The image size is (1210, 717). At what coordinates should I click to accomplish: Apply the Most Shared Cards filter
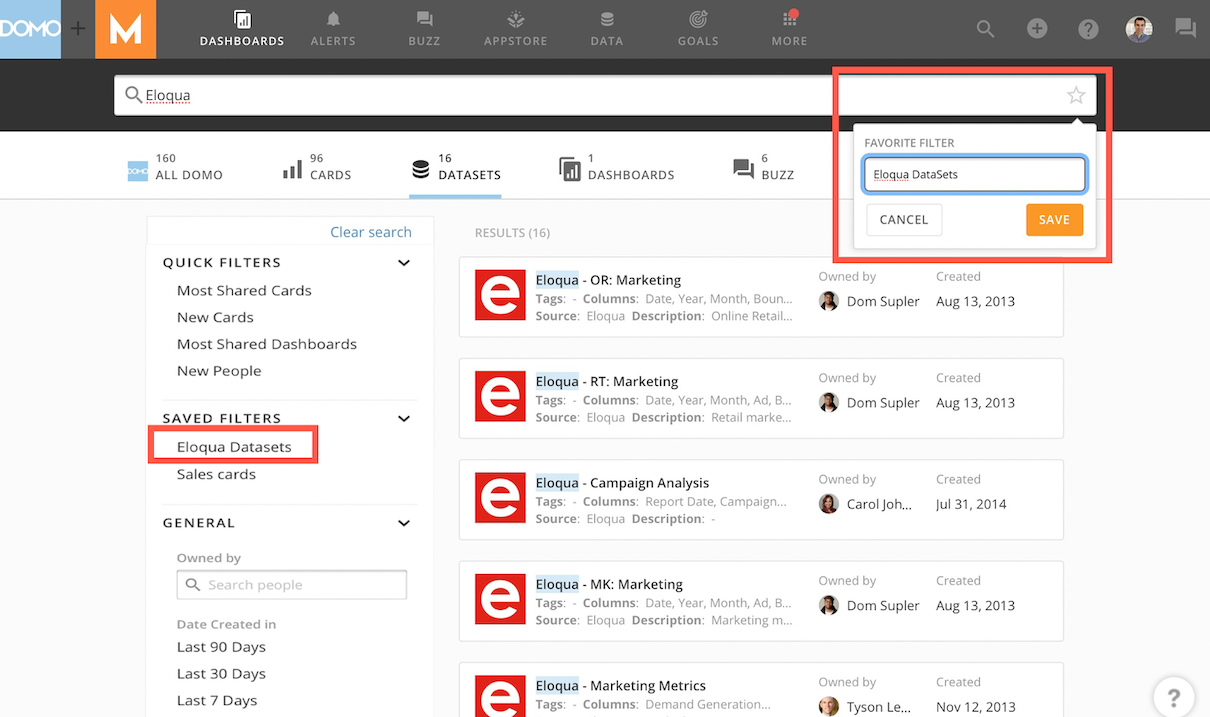tap(244, 291)
